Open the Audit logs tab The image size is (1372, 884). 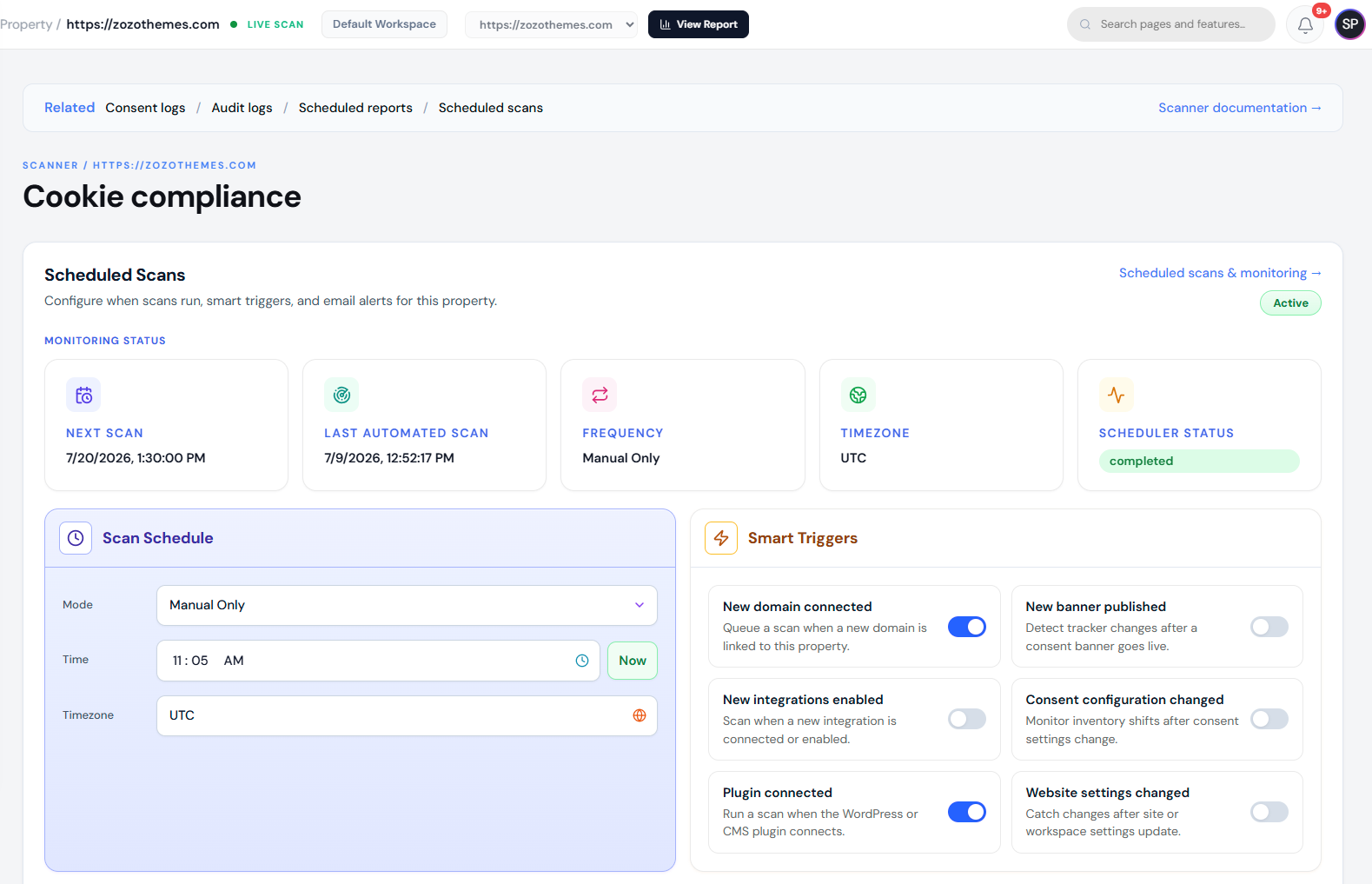pyautogui.click(x=242, y=108)
